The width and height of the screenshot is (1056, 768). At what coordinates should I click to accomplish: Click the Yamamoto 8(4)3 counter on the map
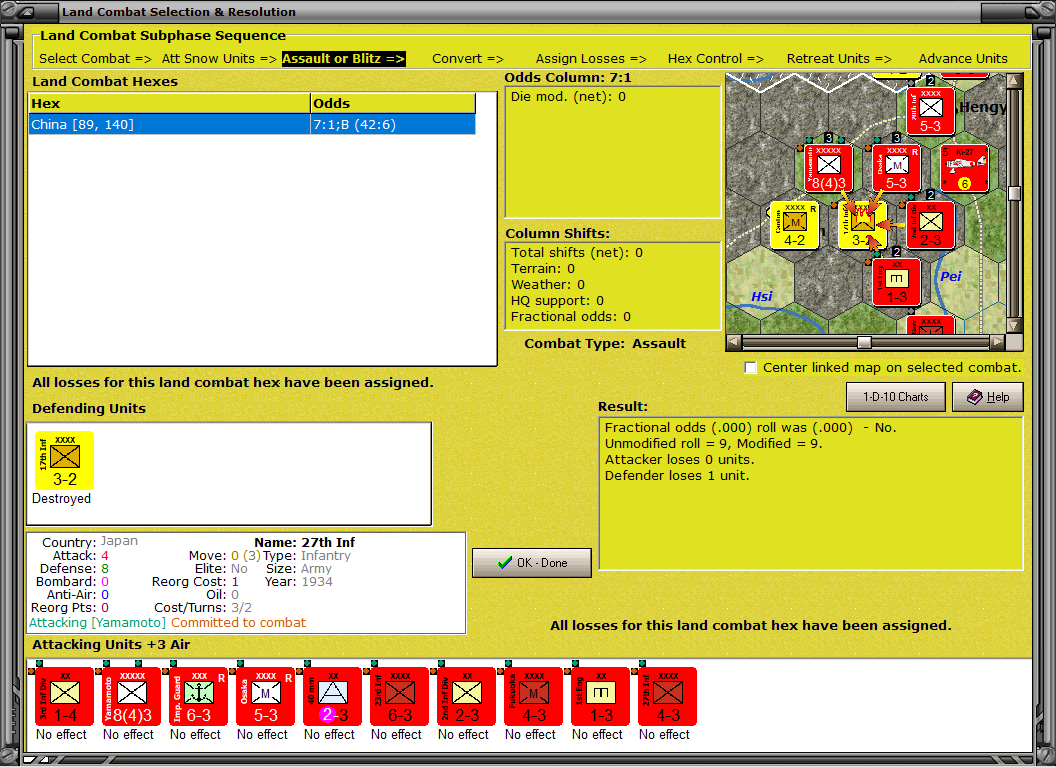click(x=829, y=168)
